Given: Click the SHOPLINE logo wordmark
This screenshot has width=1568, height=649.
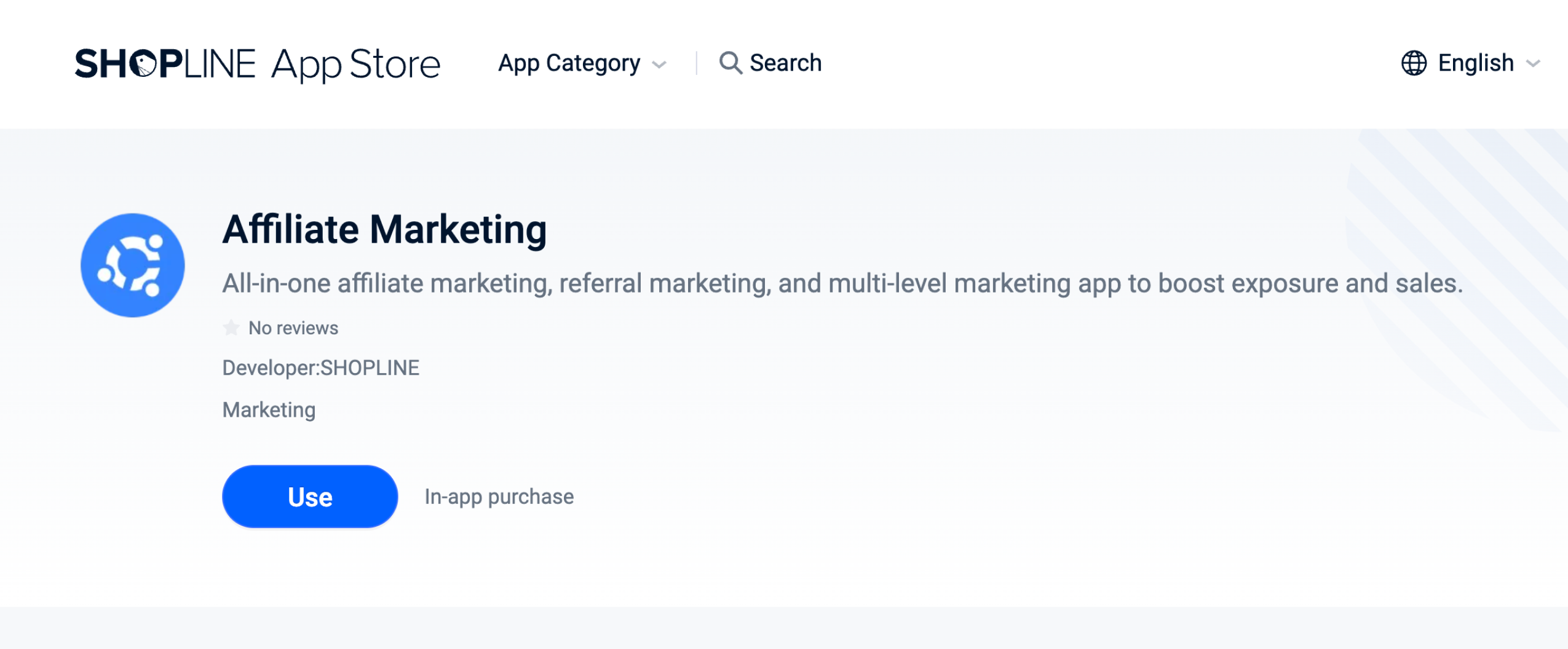Looking at the screenshot, I should [165, 64].
